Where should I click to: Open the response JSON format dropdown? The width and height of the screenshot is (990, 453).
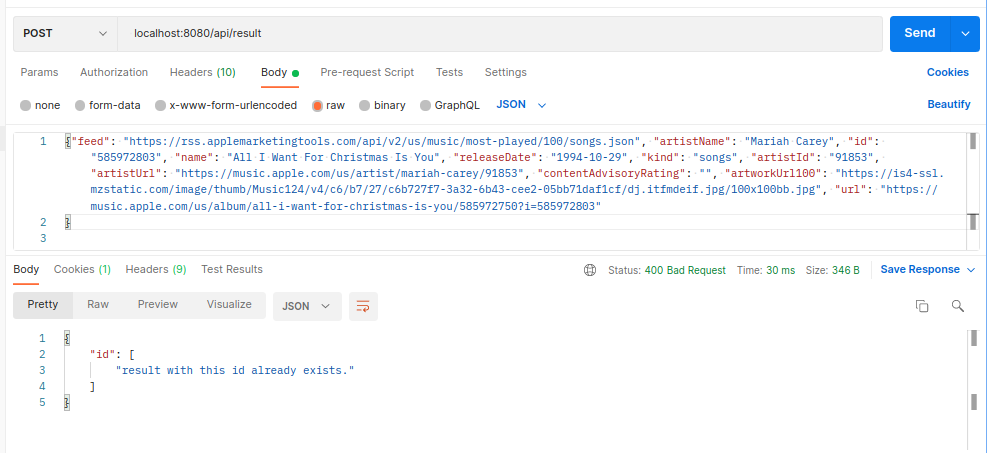point(307,306)
